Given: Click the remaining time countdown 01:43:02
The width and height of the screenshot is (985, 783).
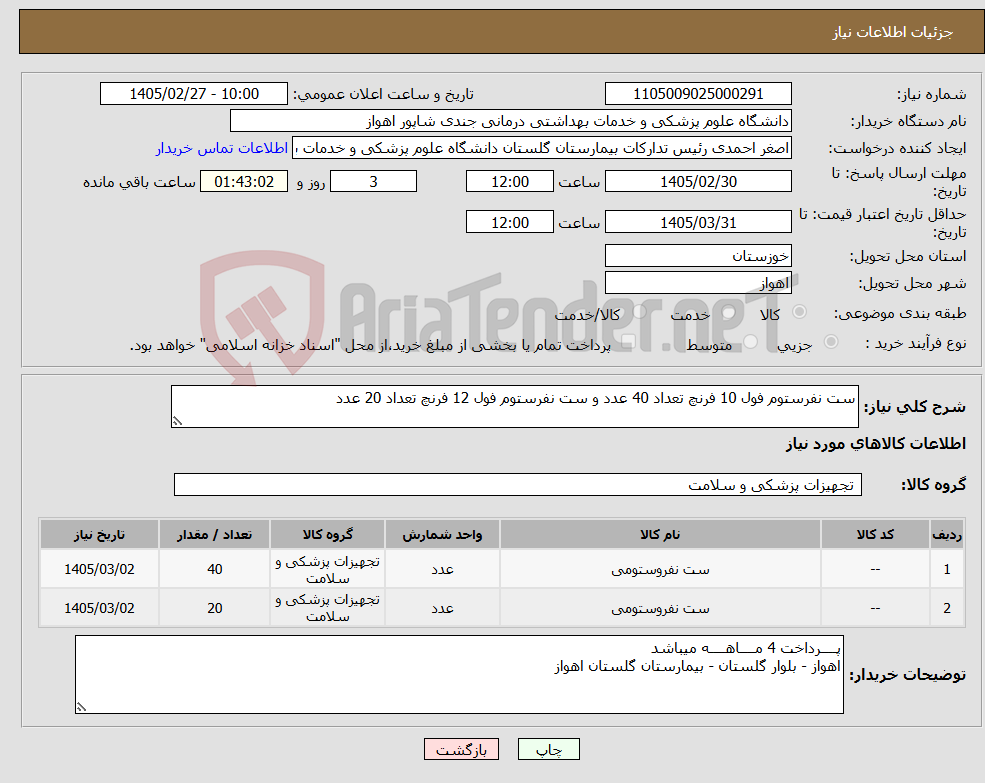Looking at the screenshot, I should pyautogui.click(x=244, y=182).
